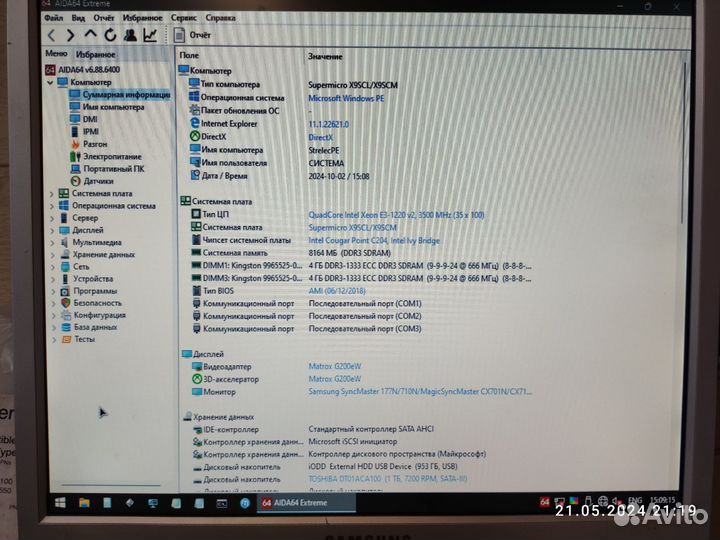Open the graph chart toolbar icon

tap(150, 35)
